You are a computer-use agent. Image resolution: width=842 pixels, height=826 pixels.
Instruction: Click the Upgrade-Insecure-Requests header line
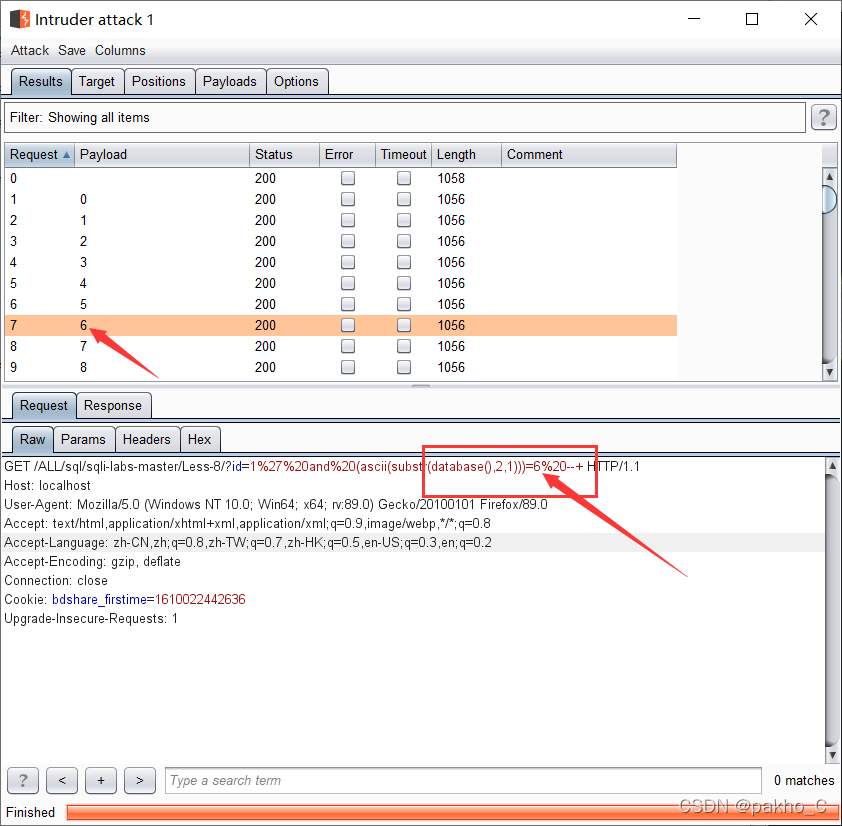91,619
